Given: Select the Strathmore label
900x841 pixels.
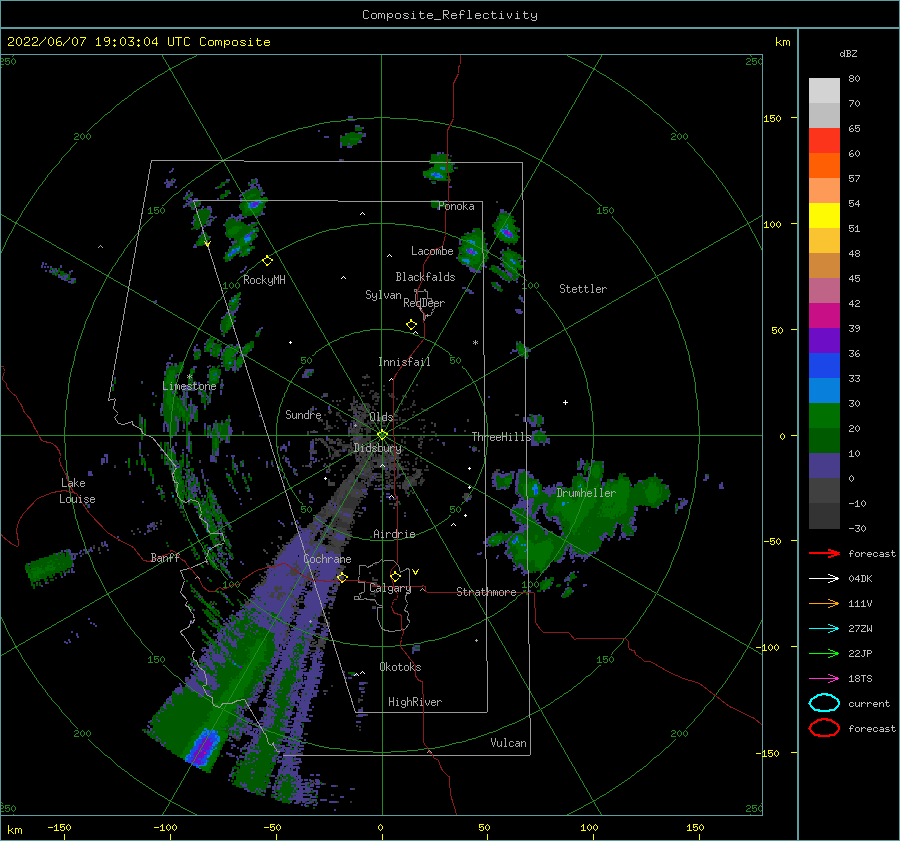Looking at the screenshot, I should tap(486, 592).
